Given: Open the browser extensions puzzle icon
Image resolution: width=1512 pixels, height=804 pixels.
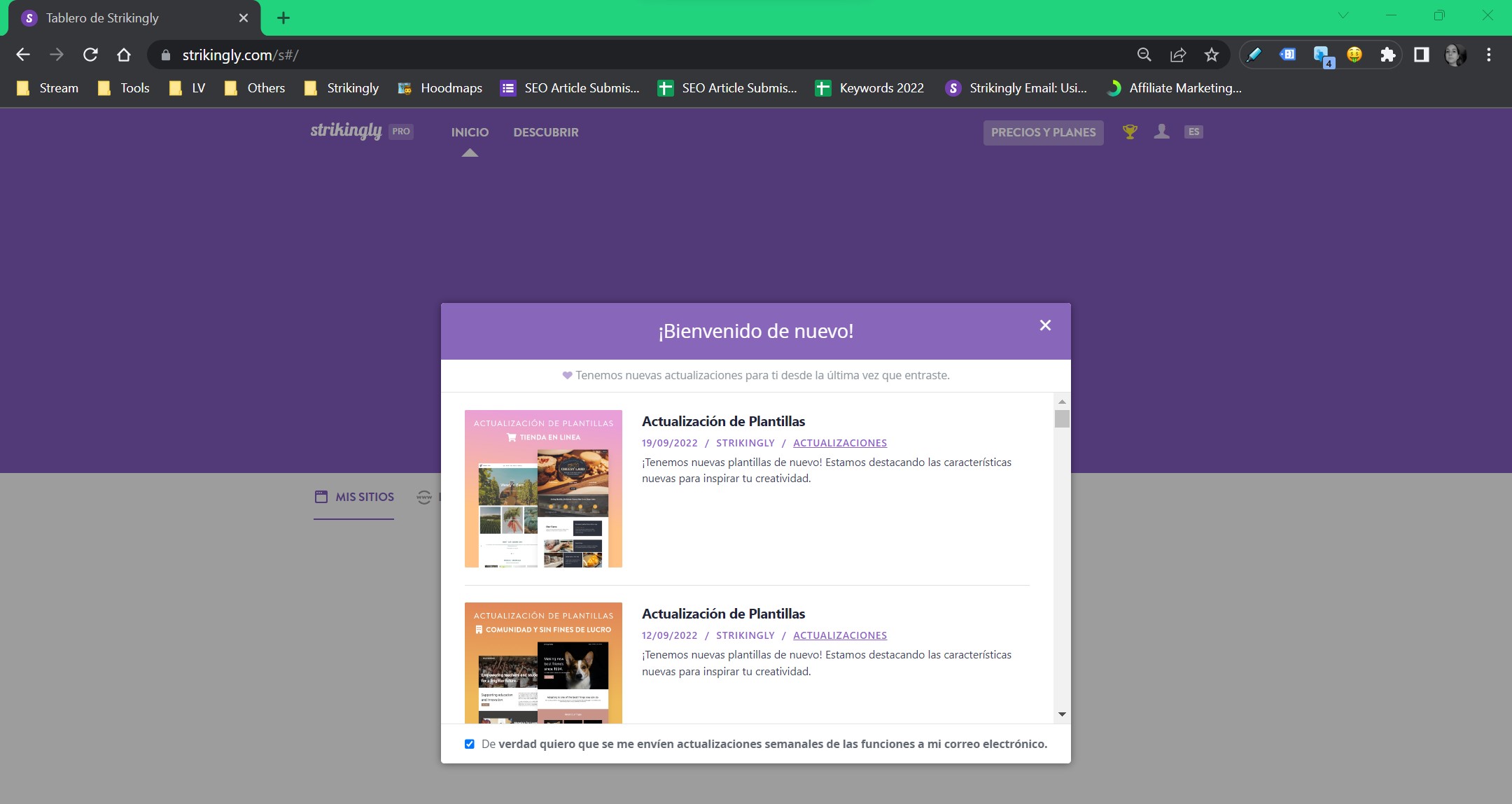Looking at the screenshot, I should click(x=1387, y=55).
